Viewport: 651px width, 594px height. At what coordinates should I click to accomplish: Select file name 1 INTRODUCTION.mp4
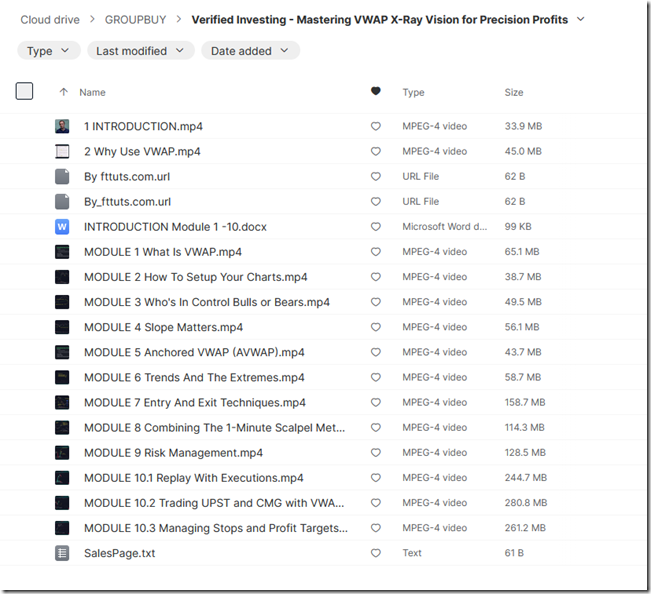(x=143, y=126)
